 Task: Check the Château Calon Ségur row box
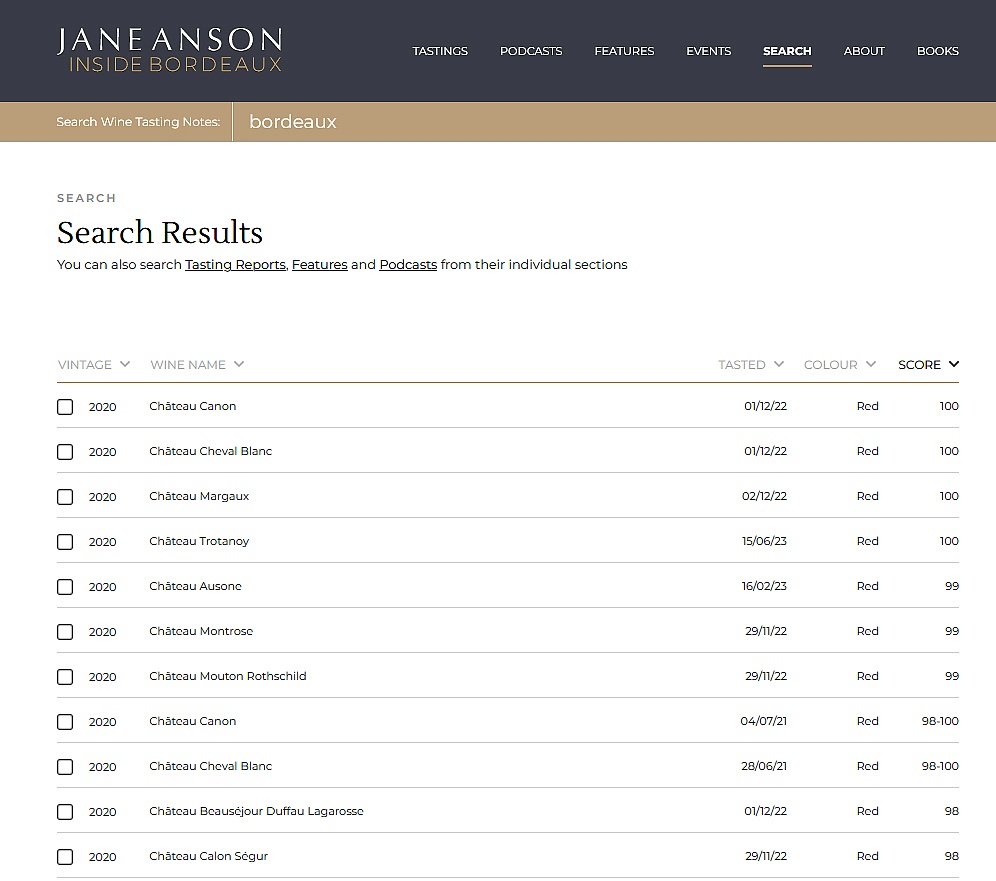(x=65, y=857)
